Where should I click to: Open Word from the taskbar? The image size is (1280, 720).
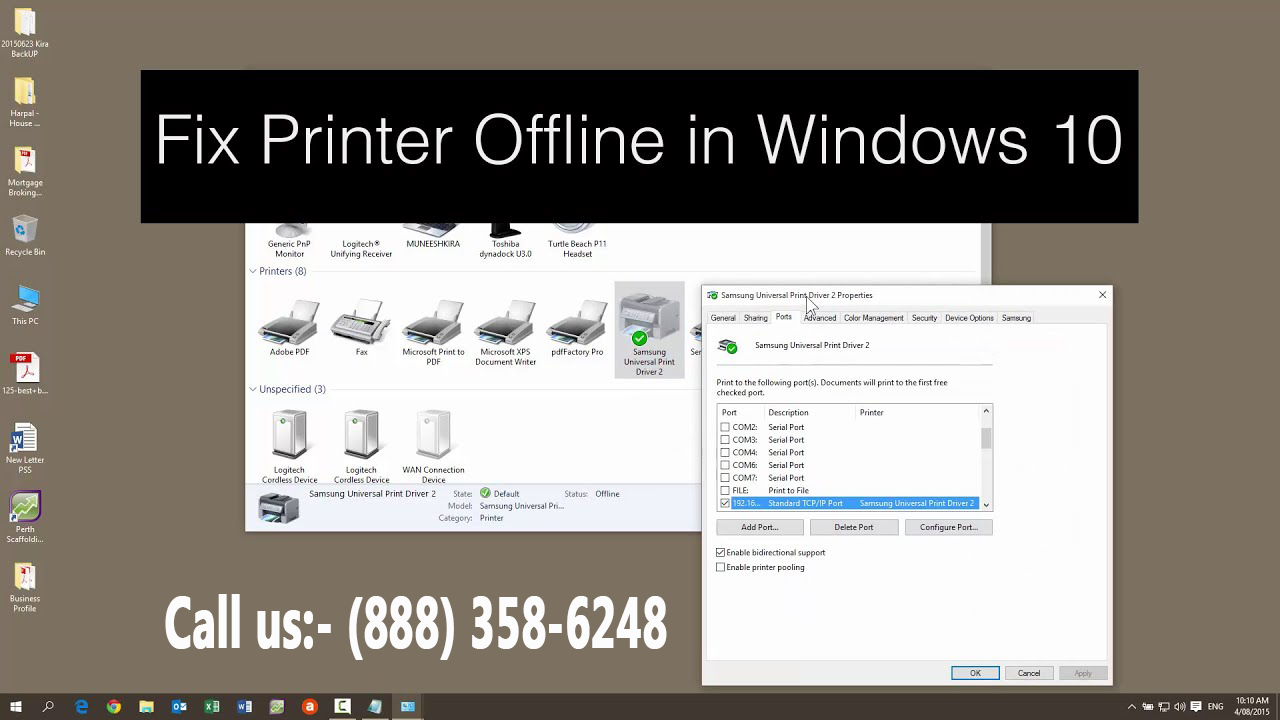245,706
